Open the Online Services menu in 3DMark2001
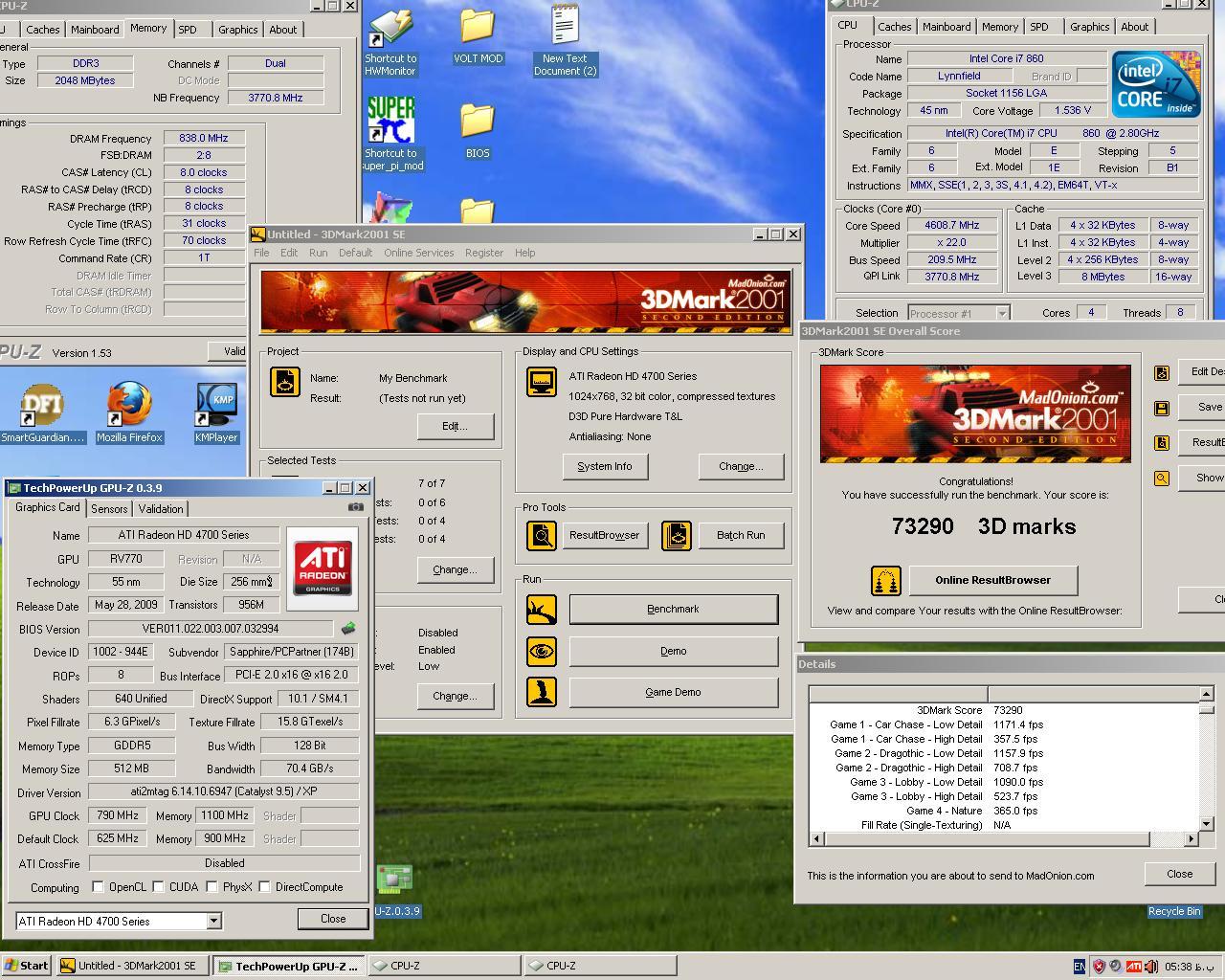Viewport: 1225px width, 980px height. tap(418, 253)
